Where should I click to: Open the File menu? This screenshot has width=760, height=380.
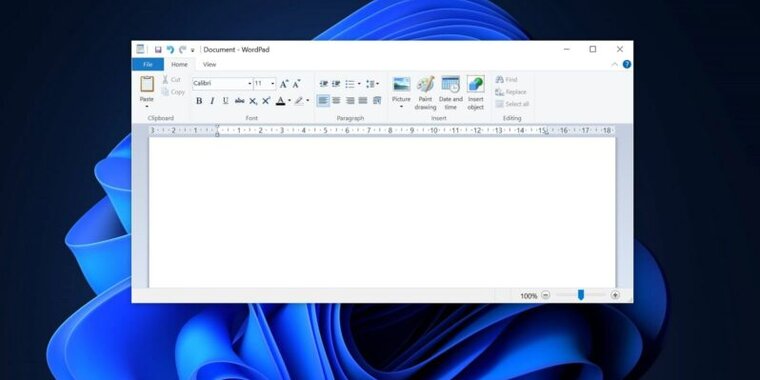coord(147,64)
